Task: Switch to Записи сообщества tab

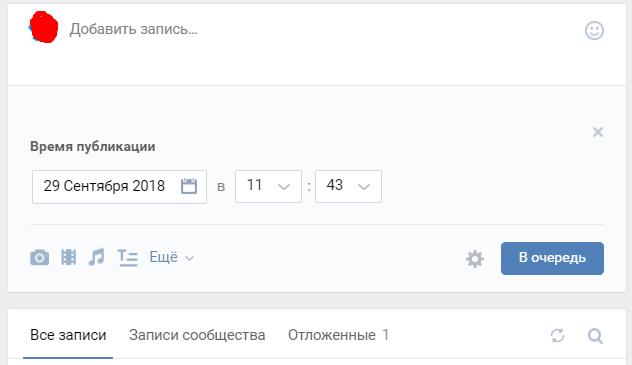Action: pyautogui.click(x=197, y=335)
